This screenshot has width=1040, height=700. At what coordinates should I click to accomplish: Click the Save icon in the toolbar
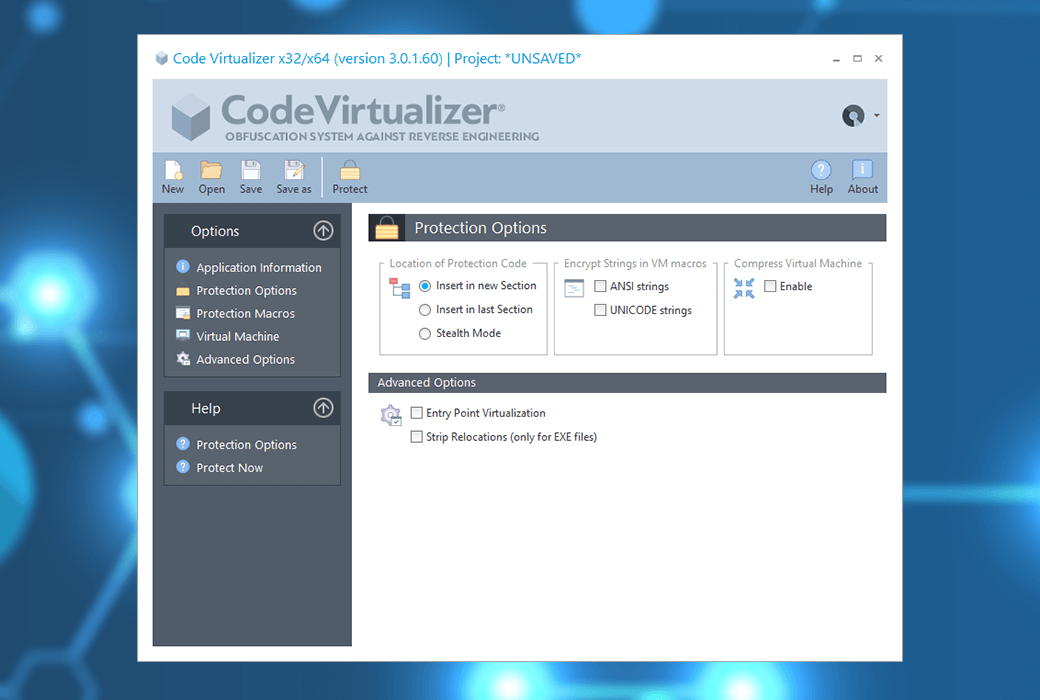[x=250, y=176]
